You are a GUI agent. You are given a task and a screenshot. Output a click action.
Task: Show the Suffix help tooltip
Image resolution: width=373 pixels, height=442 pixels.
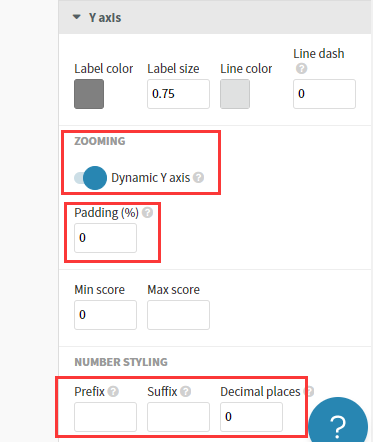[186, 391]
